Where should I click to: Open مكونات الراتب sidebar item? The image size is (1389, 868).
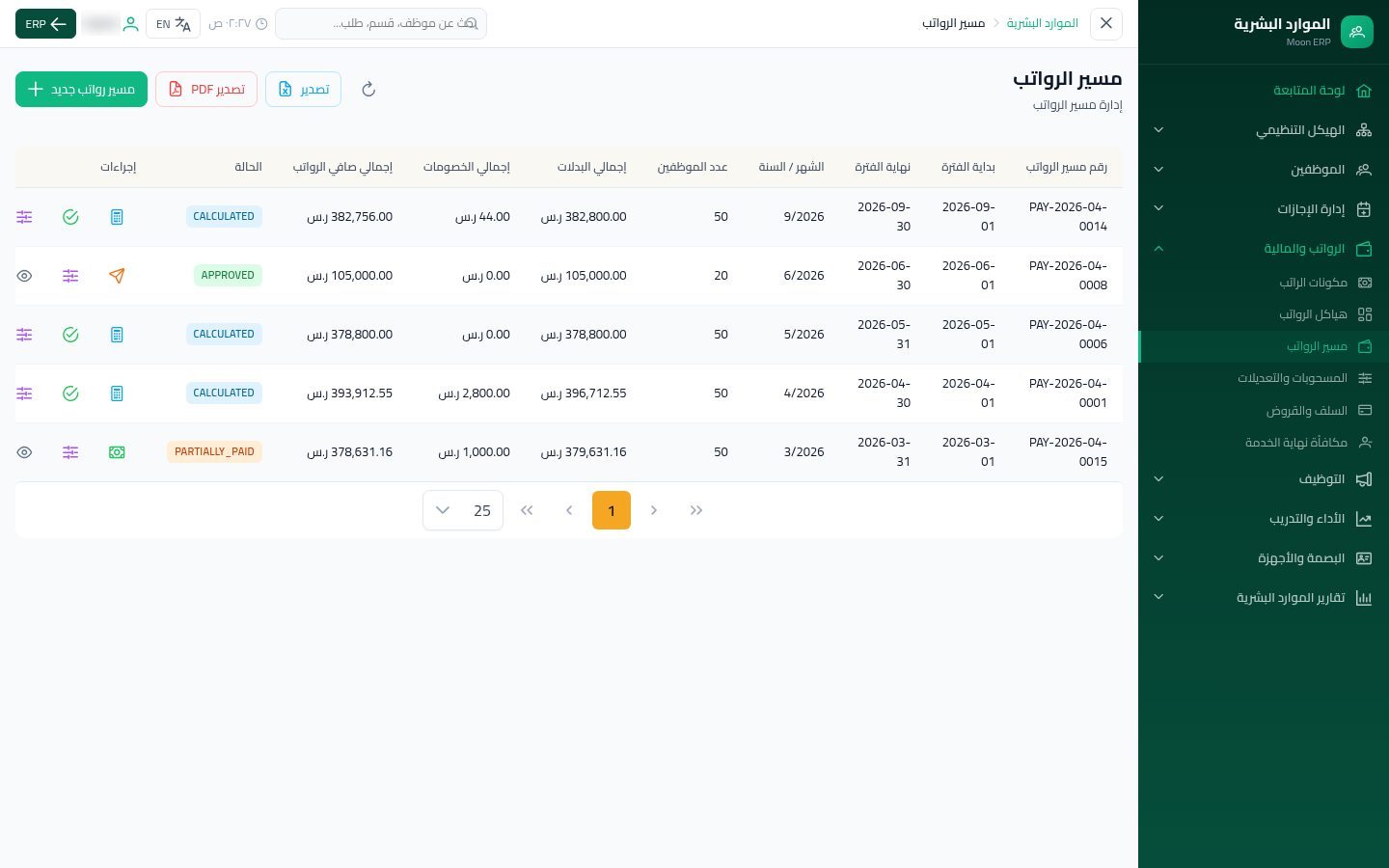(x=1264, y=283)
